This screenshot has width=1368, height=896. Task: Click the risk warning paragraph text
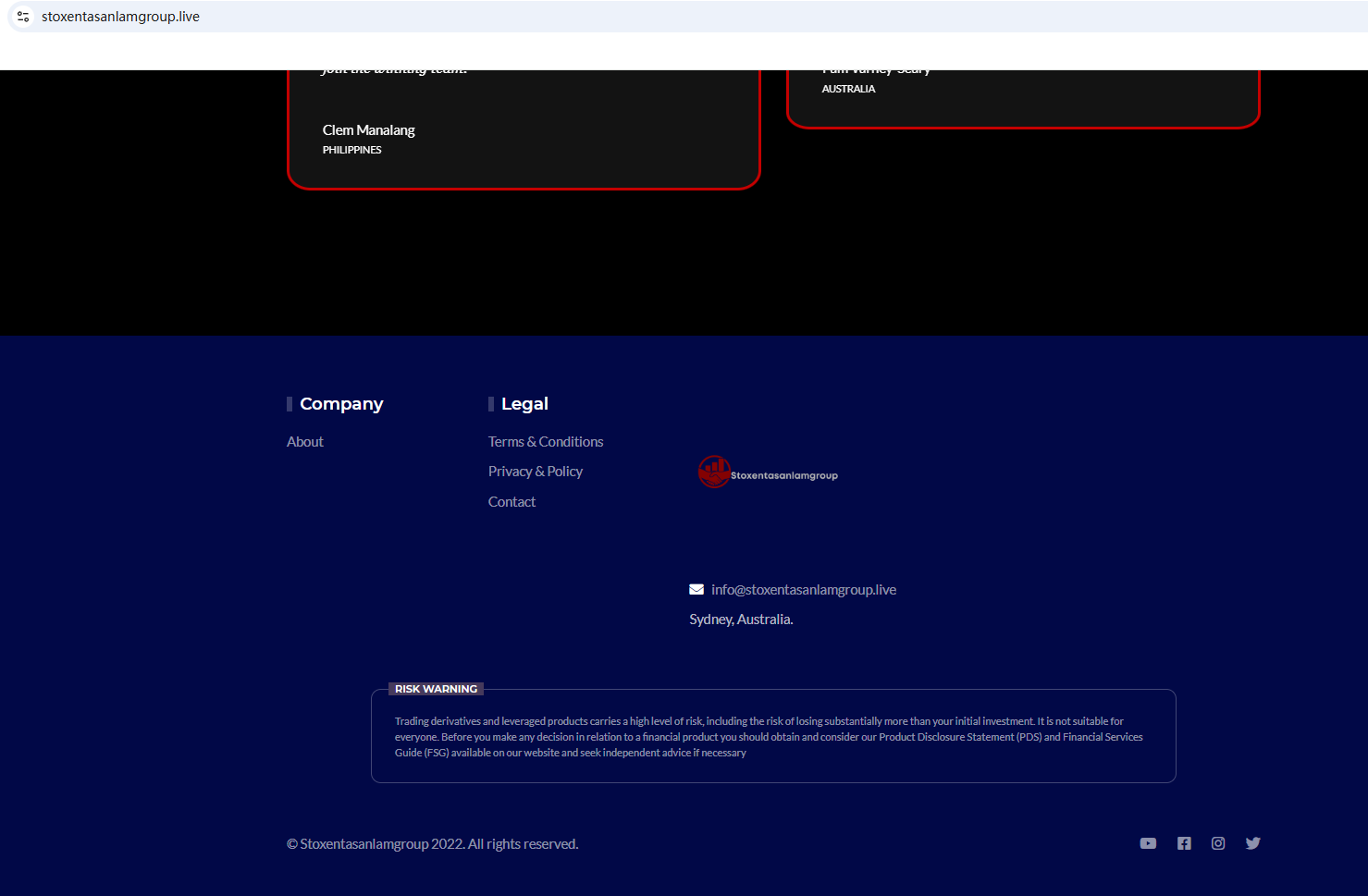769,737
